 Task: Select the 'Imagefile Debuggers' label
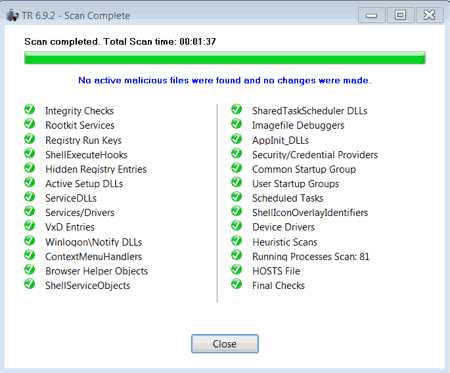tap(298, 126)
